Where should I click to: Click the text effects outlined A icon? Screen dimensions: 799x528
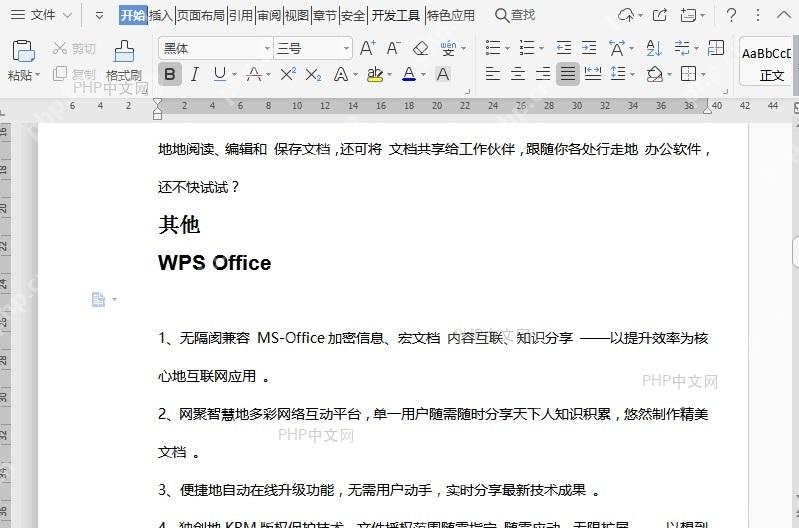pyautogui.click(x=340, y=75)
